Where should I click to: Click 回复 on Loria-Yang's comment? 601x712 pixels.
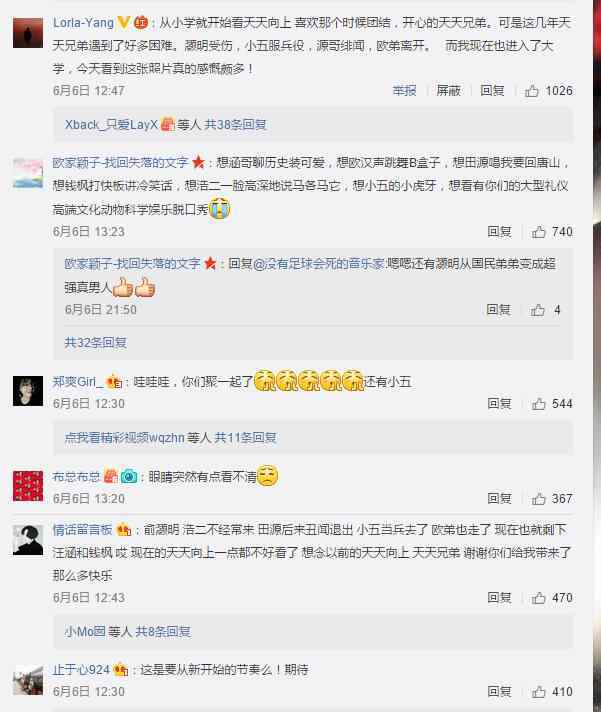point(492,91)
